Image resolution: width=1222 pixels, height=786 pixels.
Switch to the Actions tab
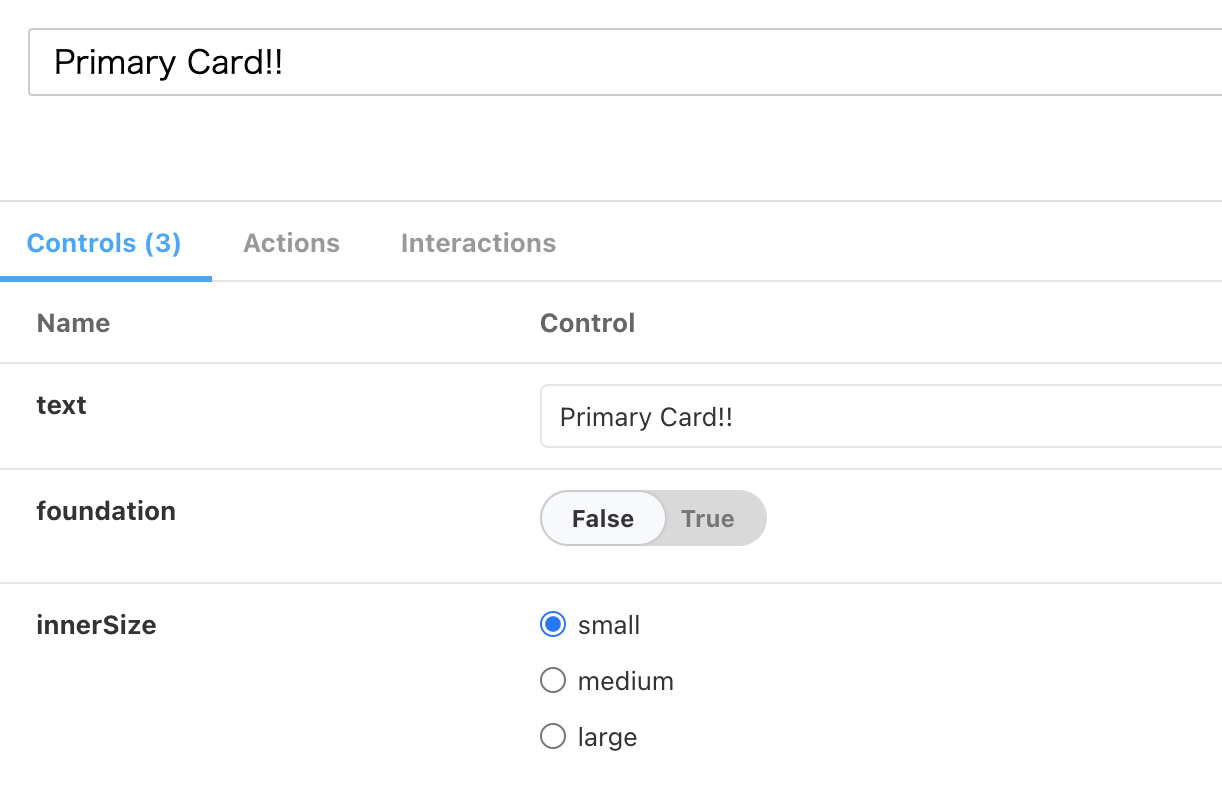(291, 243)
